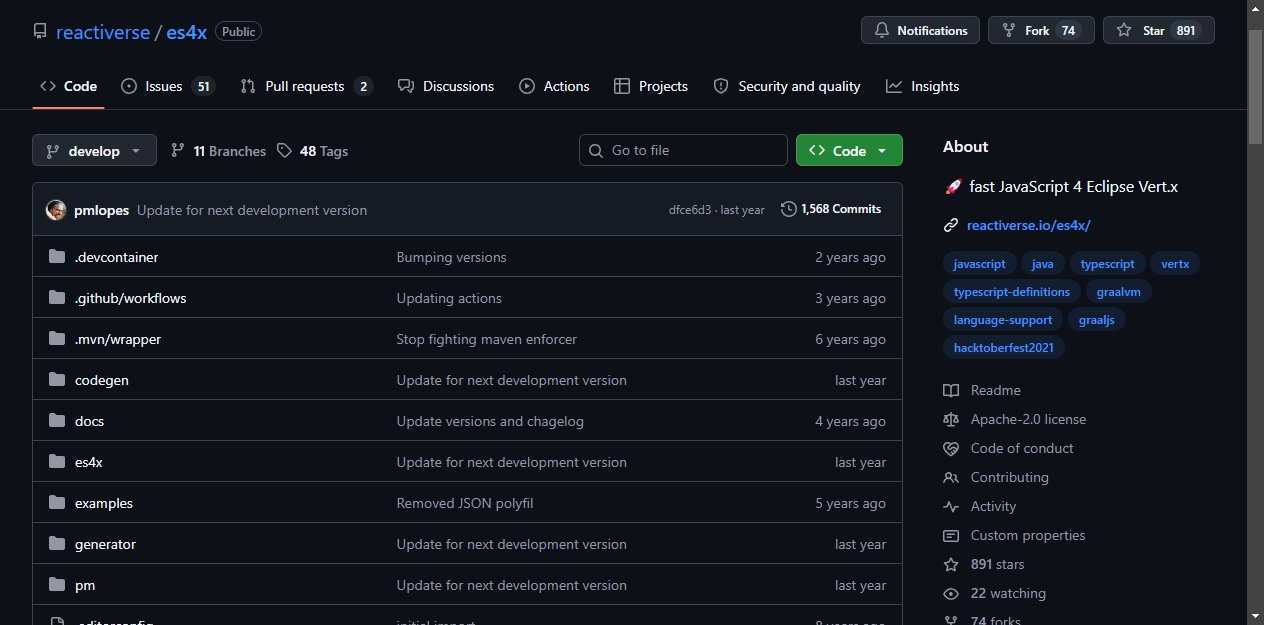Select the javascript topic tag

tap(979, 264)
